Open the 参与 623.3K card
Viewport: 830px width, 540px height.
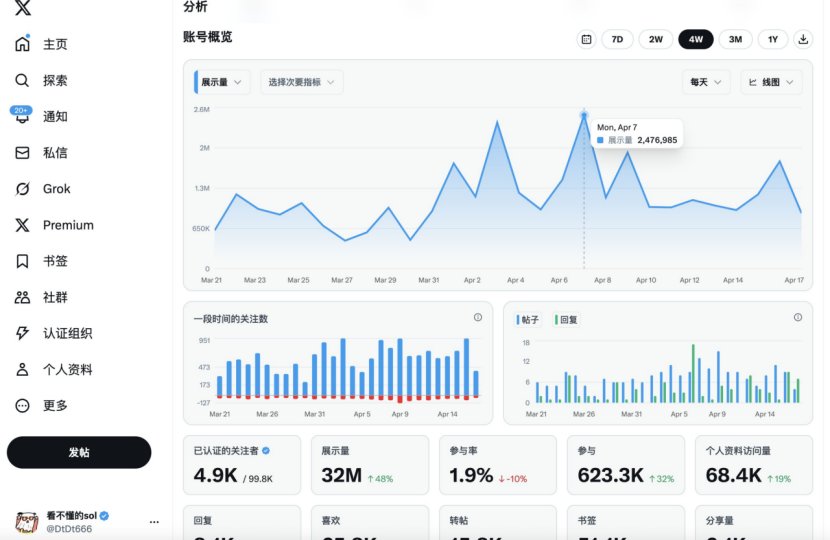click(626, 465)
